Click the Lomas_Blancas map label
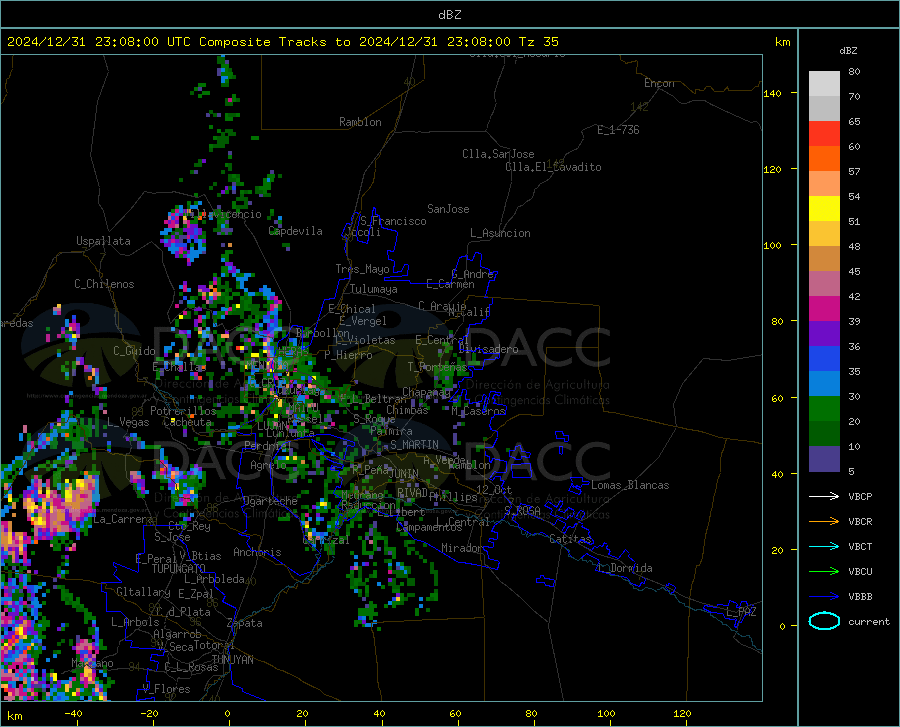Viewport: 900px width, 727px height. pyautogui.click(x=630, y=485)
